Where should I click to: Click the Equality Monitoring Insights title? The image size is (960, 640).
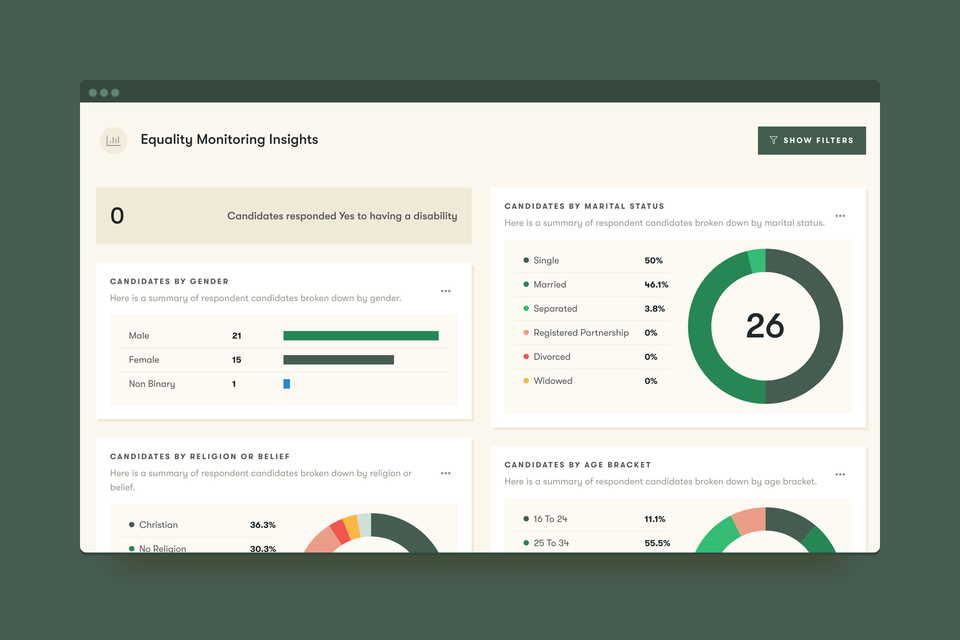click(x=229, y=140)
